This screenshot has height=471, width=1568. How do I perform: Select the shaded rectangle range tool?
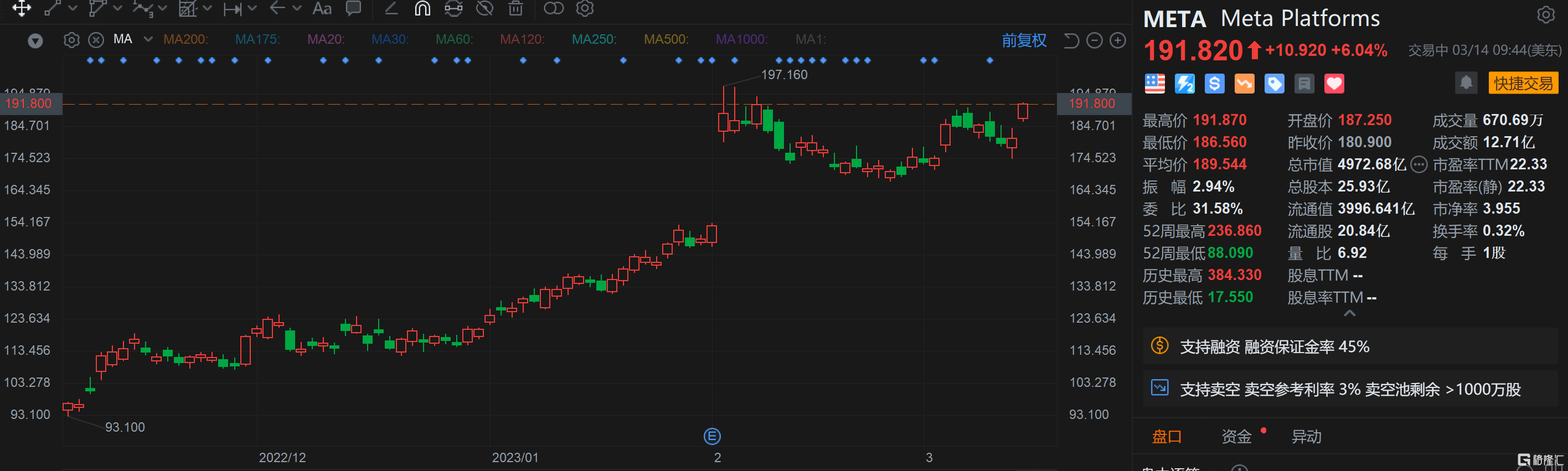(188, 8)
